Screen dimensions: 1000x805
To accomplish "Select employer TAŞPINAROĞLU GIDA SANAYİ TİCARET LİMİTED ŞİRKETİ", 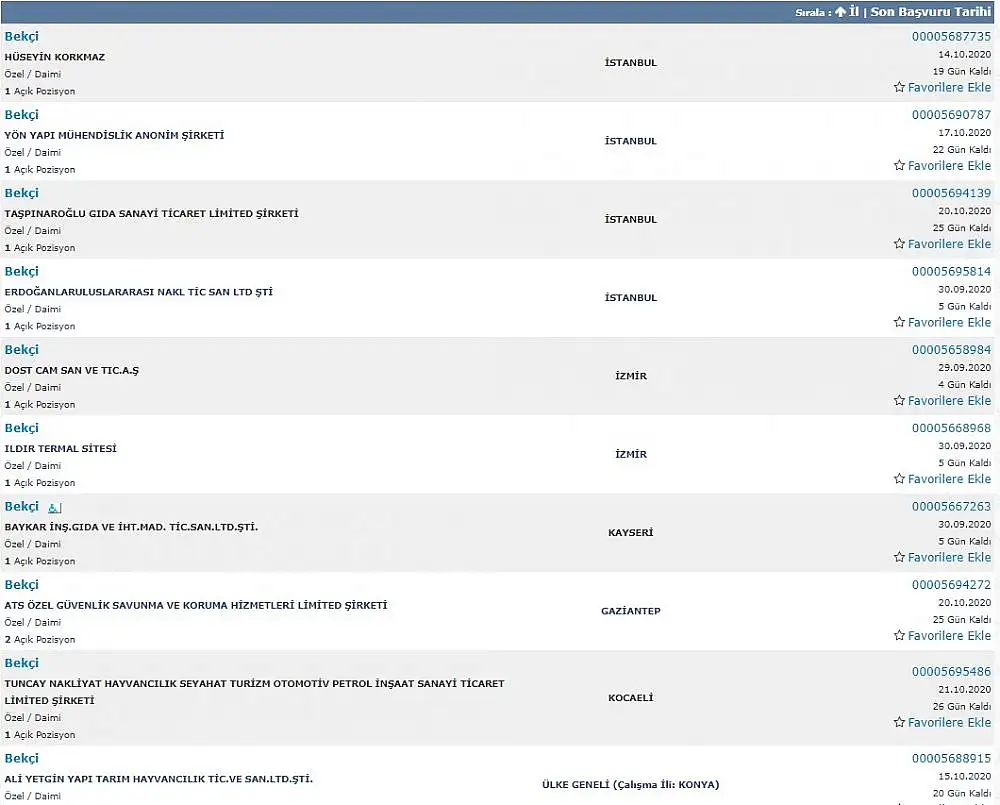I will (x=151, y=214).
